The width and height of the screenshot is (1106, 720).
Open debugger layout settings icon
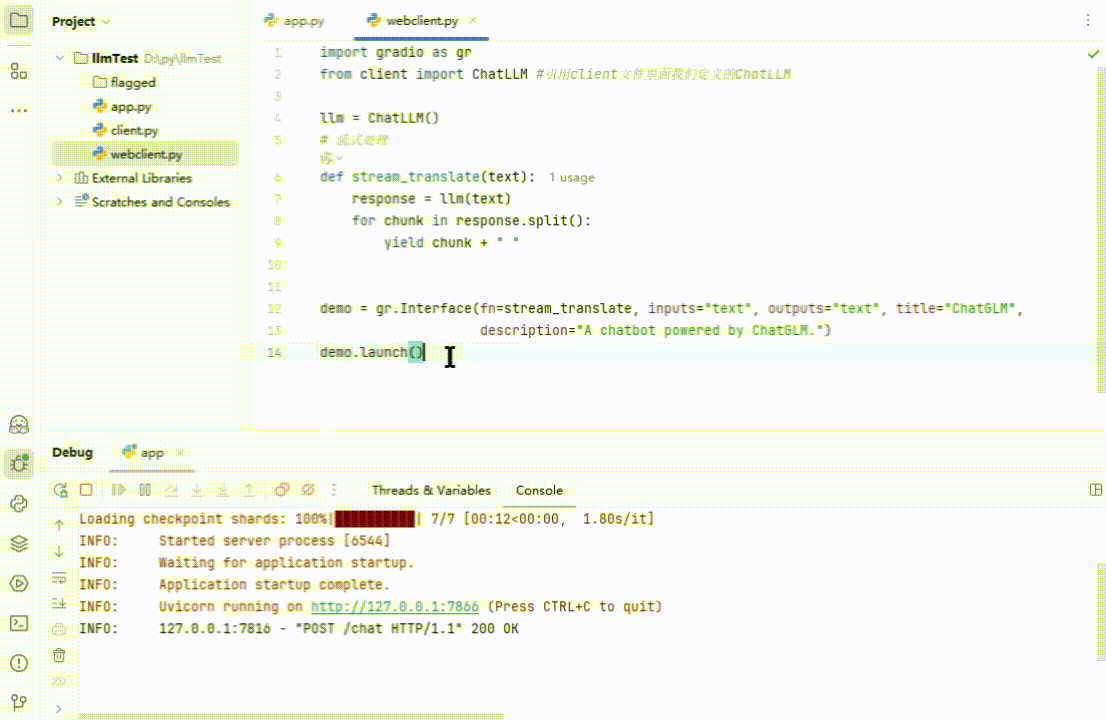(x=1095, y=489)
